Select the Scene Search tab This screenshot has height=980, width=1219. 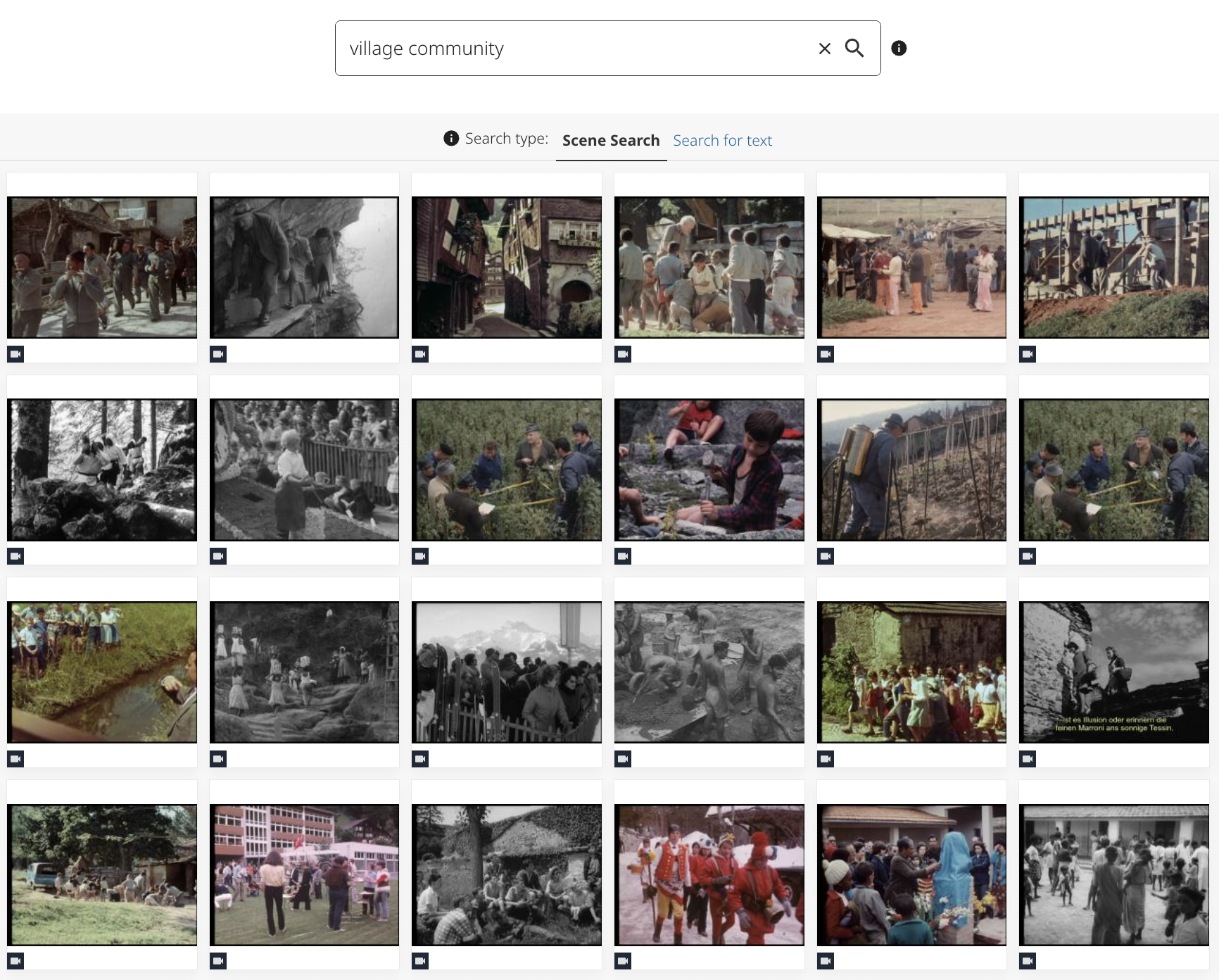[x=611, y=141]
